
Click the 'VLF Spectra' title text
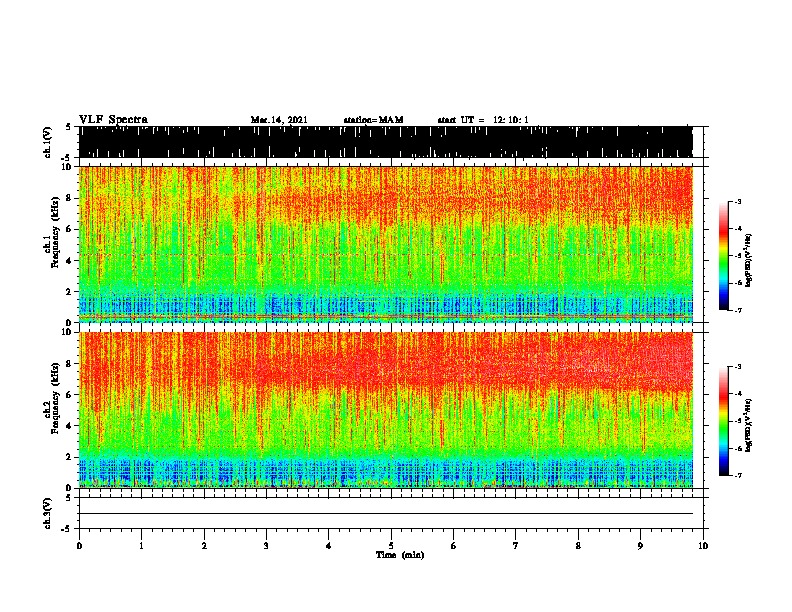pyautogui.click(x=113, y=120)
